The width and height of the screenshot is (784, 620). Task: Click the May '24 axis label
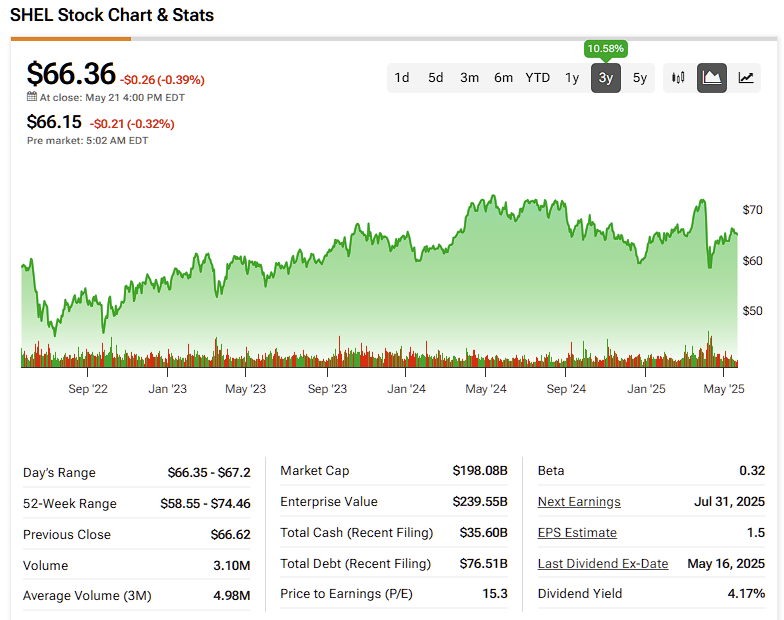pyautogui.click(x=486, y=388)
